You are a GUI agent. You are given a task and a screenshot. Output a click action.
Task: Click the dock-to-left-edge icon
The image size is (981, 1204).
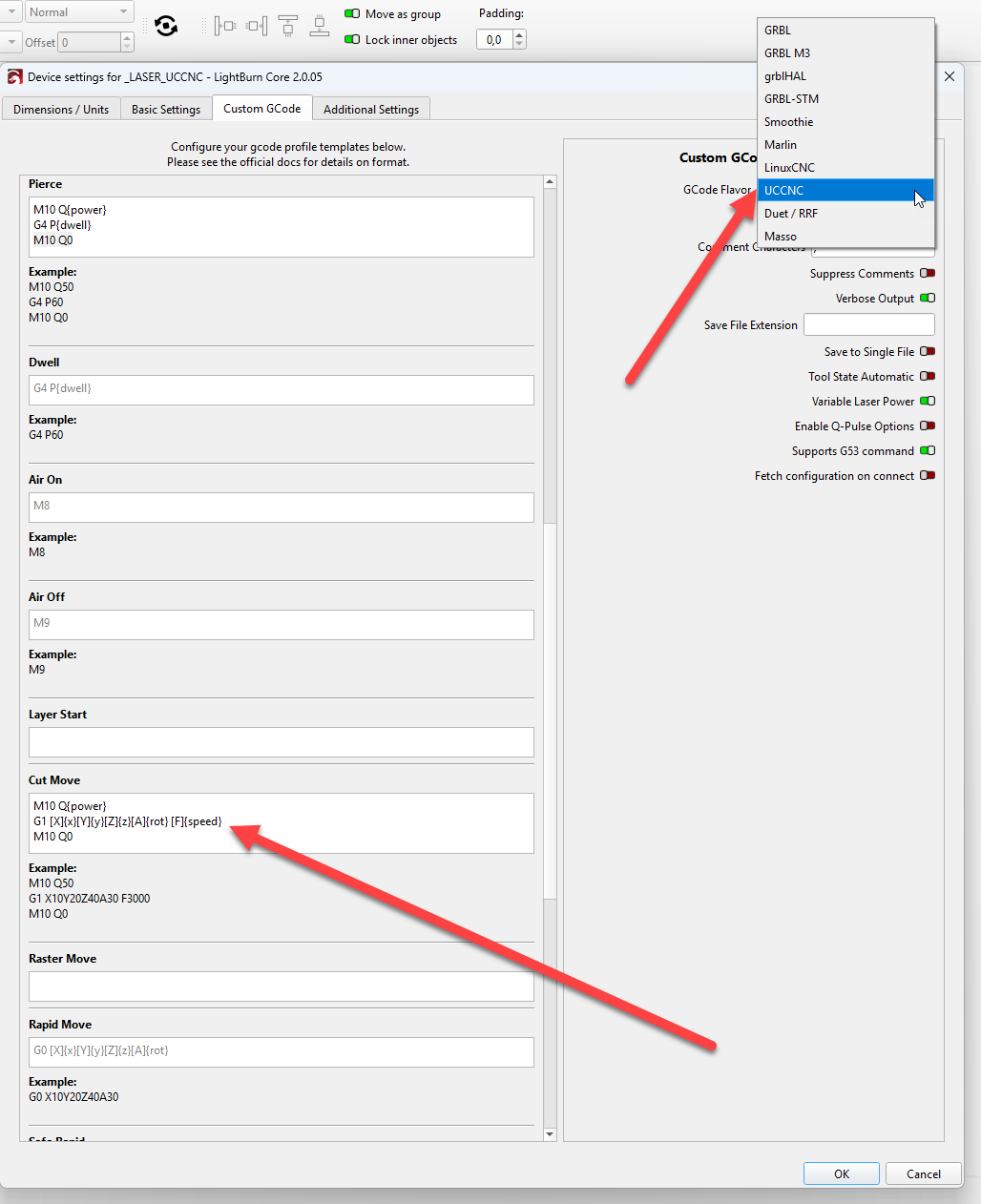(x=224, y=26)
